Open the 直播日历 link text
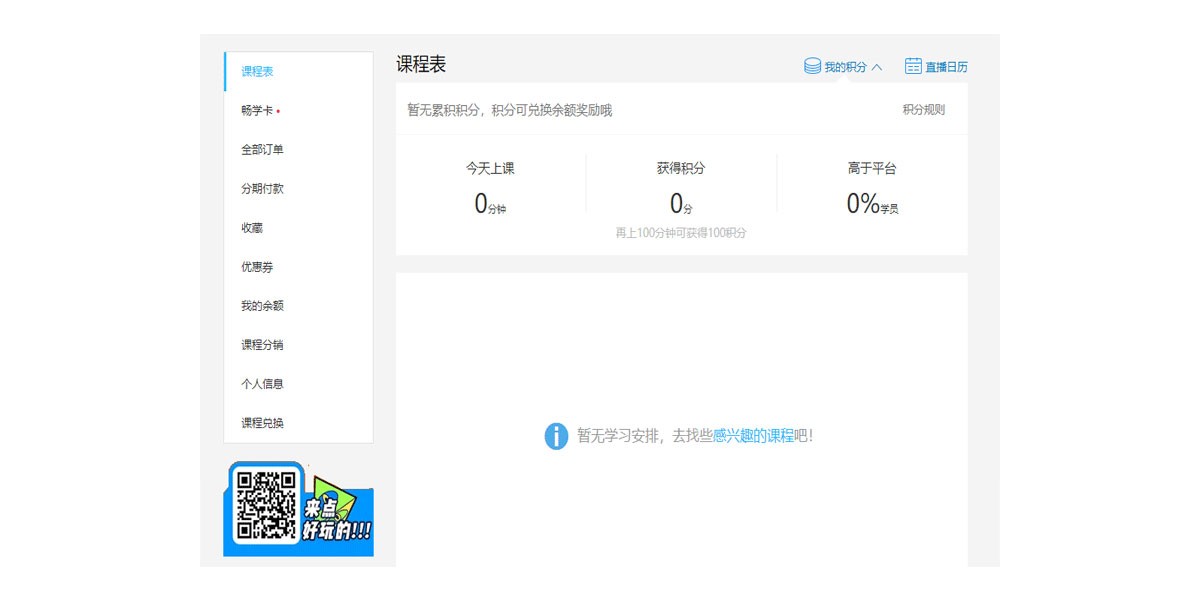The image size is (1200, 600). point(946,67)
